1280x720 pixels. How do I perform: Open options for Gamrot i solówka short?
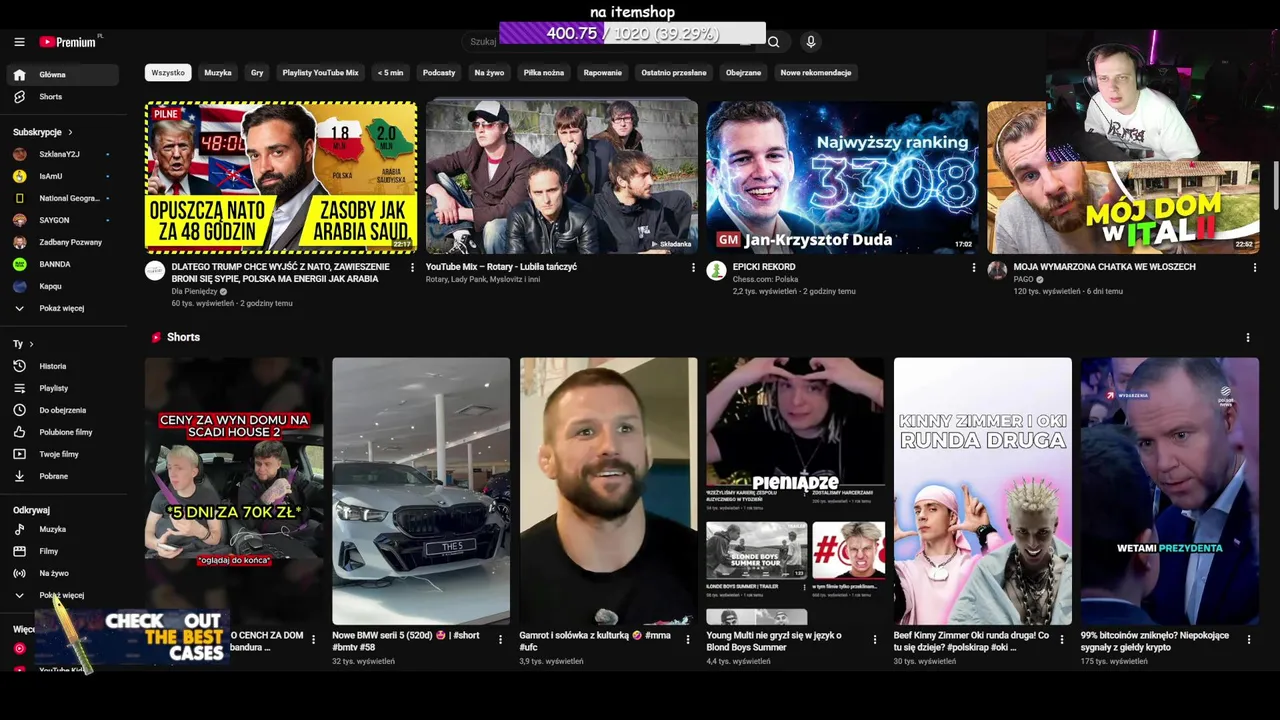point(688,640)
